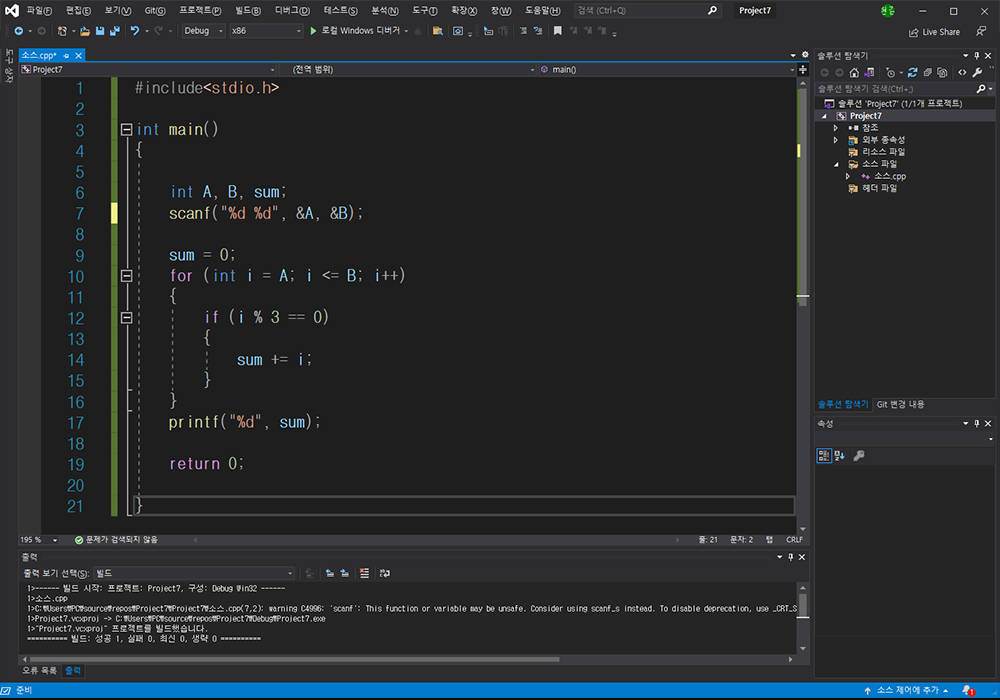Click the sync with active document icon
1000x700 pixels.
click(913, 73)
